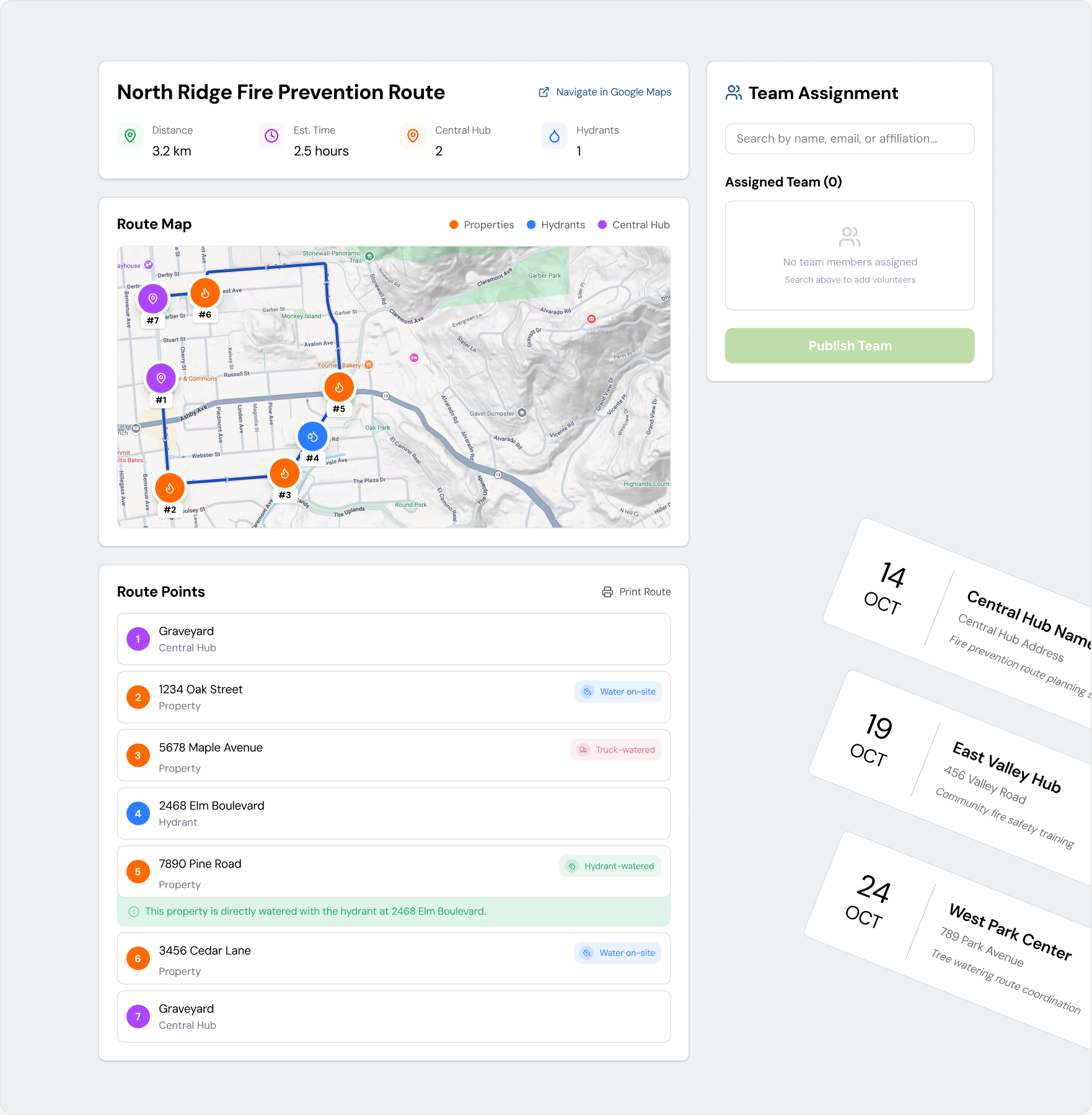The height and width of the screenshot is (1115, 1092).
Task: Click the Est. Time clock icon
Action: tap(271, 136)
